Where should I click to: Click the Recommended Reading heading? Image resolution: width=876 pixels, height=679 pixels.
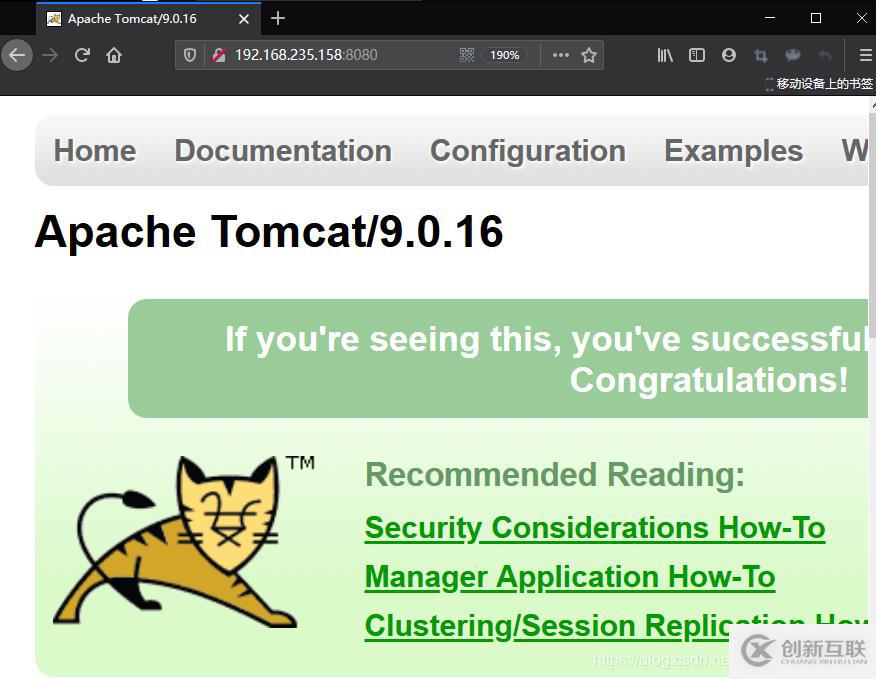point(555,475)
